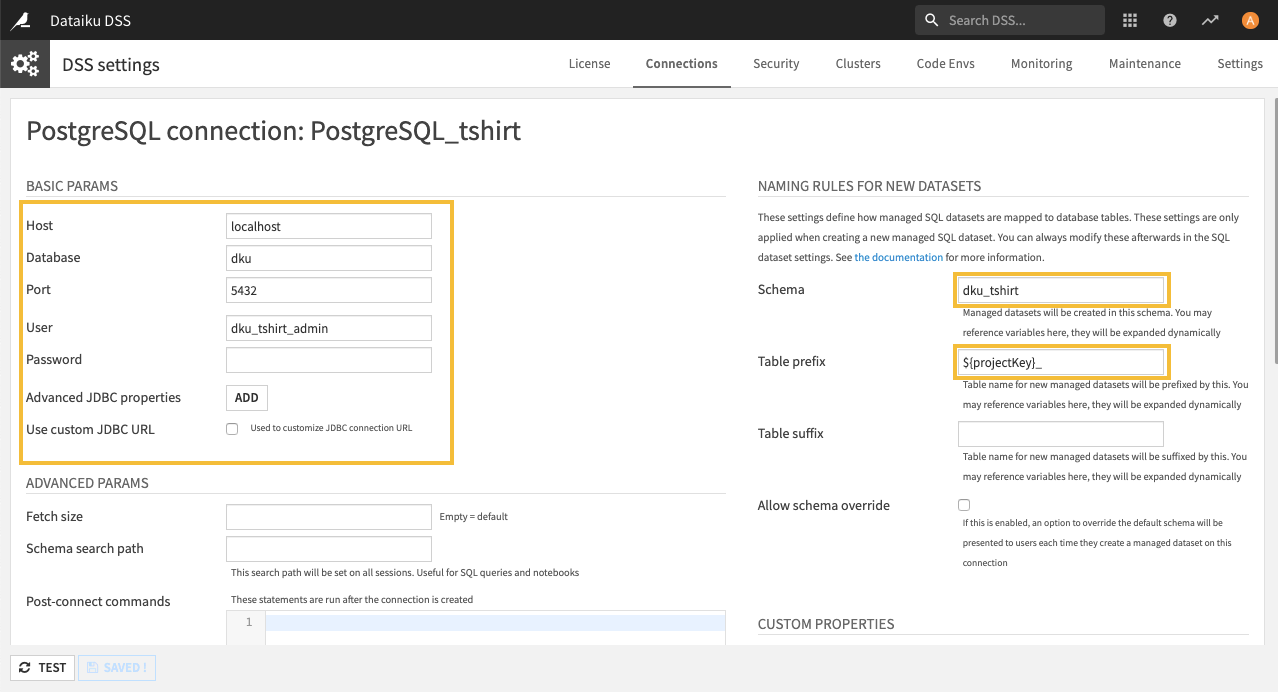1278x692 pixels.
Task: Test the connection with TEST button
Action: (x=43, y=667)
